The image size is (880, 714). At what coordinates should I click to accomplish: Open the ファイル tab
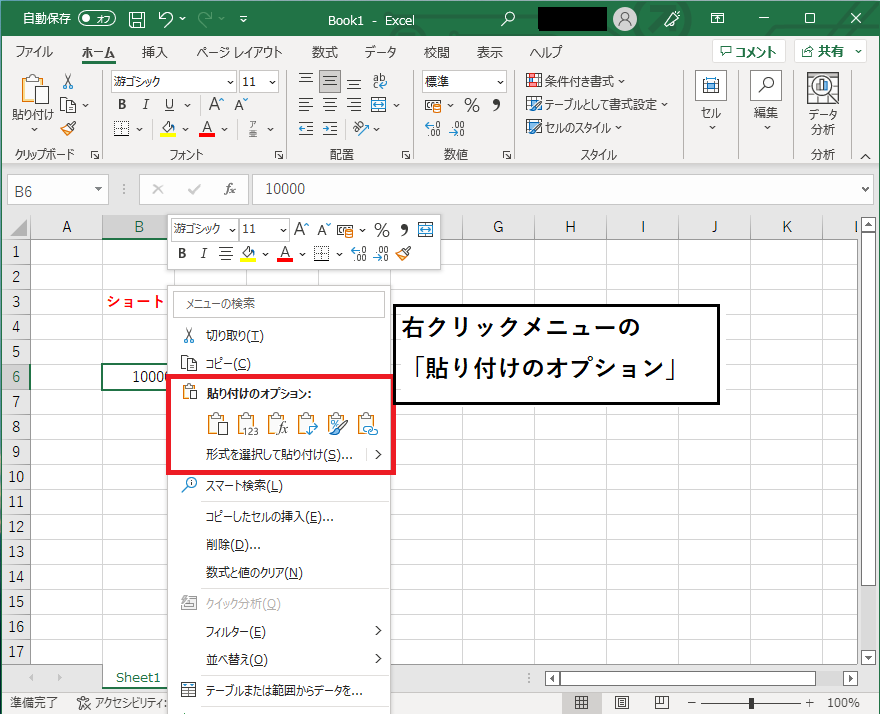click(34, 52)
